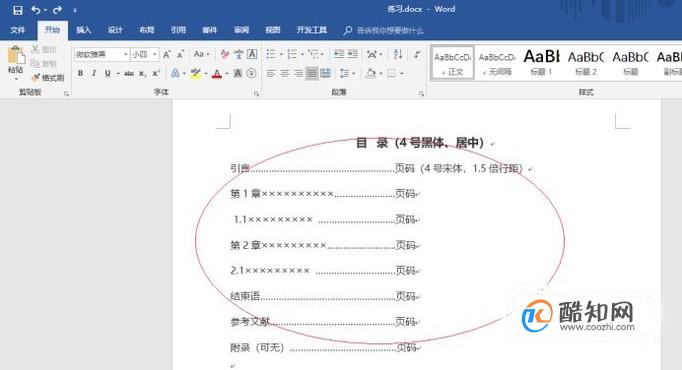This screenshot has height=370, width=682.
Task: Apply paragraph shading (paint bucket)
Action: (x=371, y=73)
